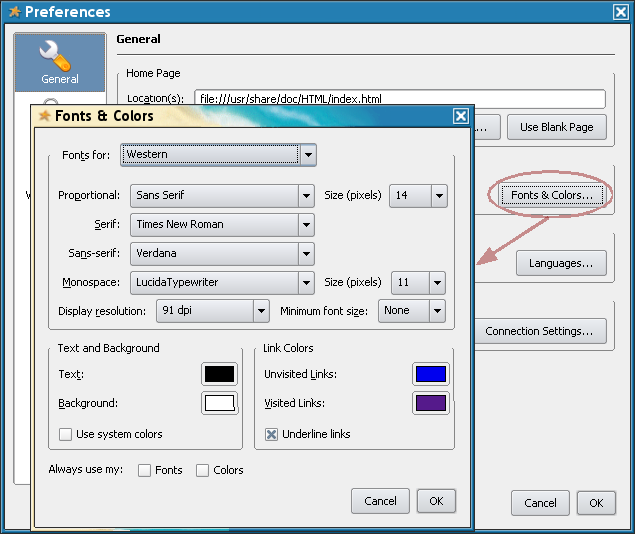Toggle the Underline links checkbox

point(272,434)
